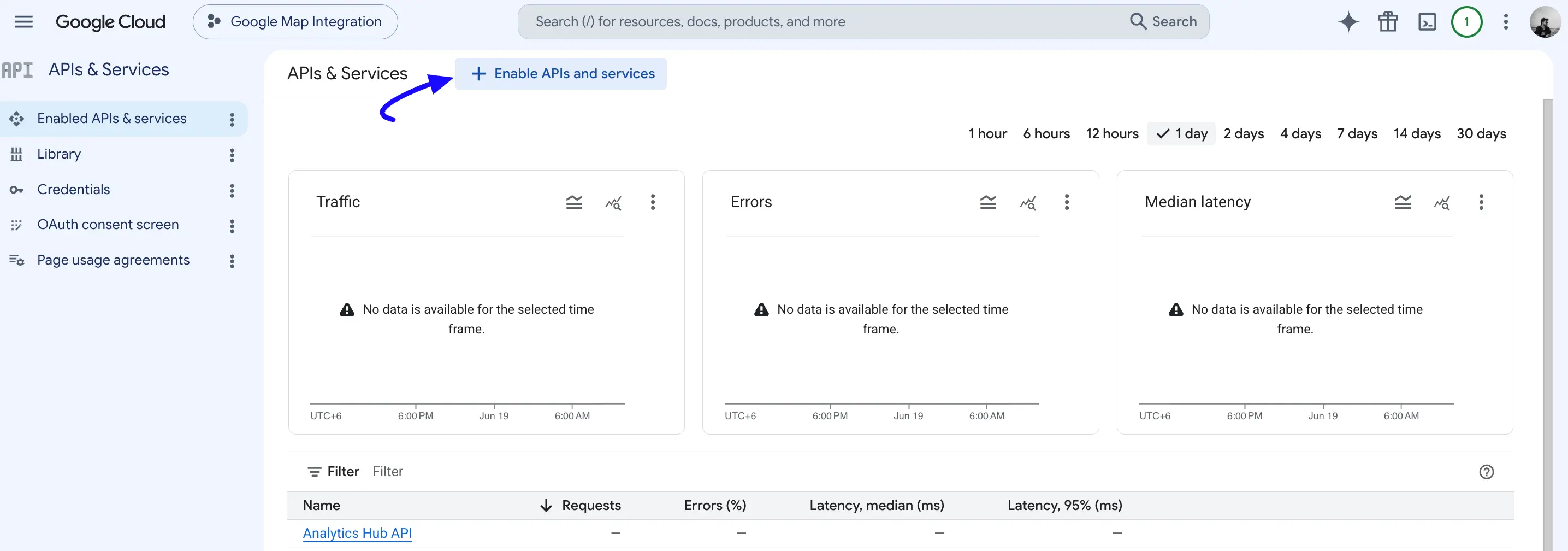This screenshot has width=1568, height=551.
Task: Click the APIs & Services page heading
Action: pyautogui.click(x=347, y=74)
